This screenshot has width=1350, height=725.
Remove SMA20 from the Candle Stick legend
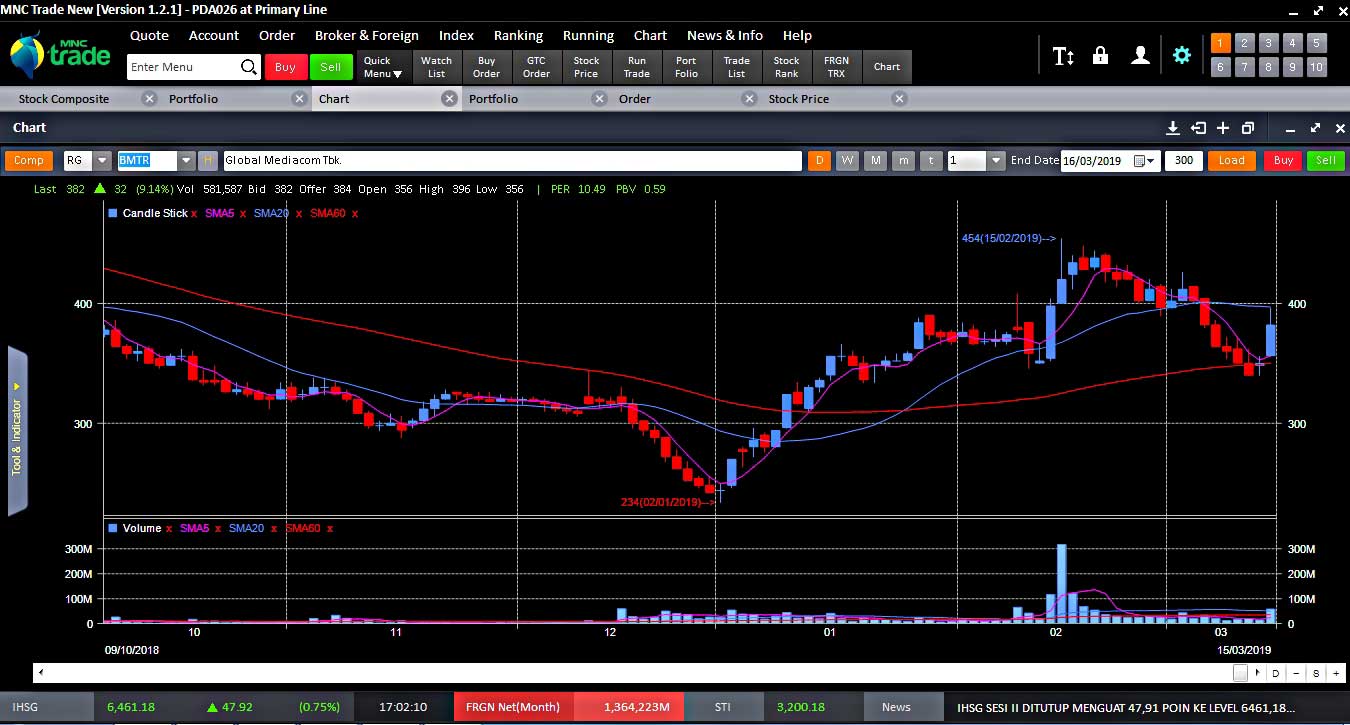coord(299,214)
